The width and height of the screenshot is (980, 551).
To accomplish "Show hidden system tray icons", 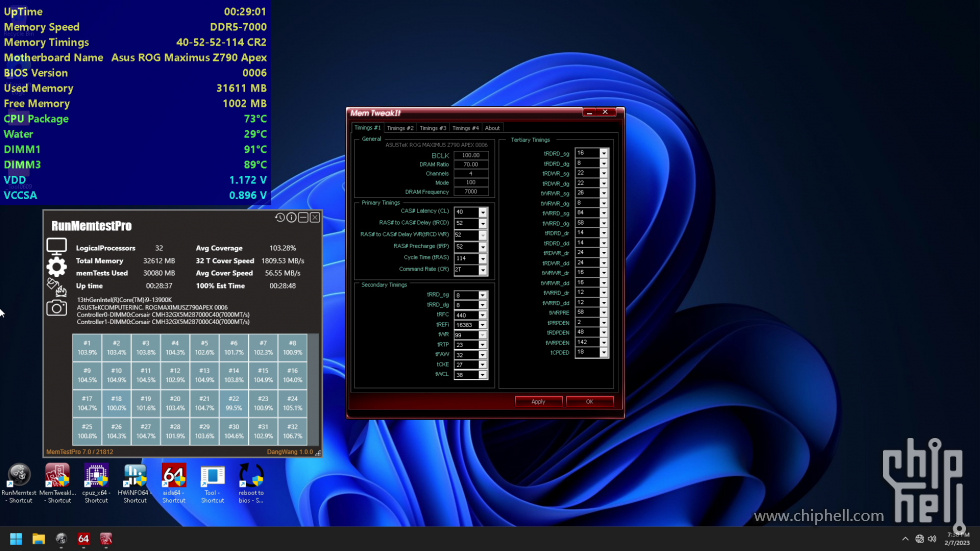I will (x=905, y=539).
